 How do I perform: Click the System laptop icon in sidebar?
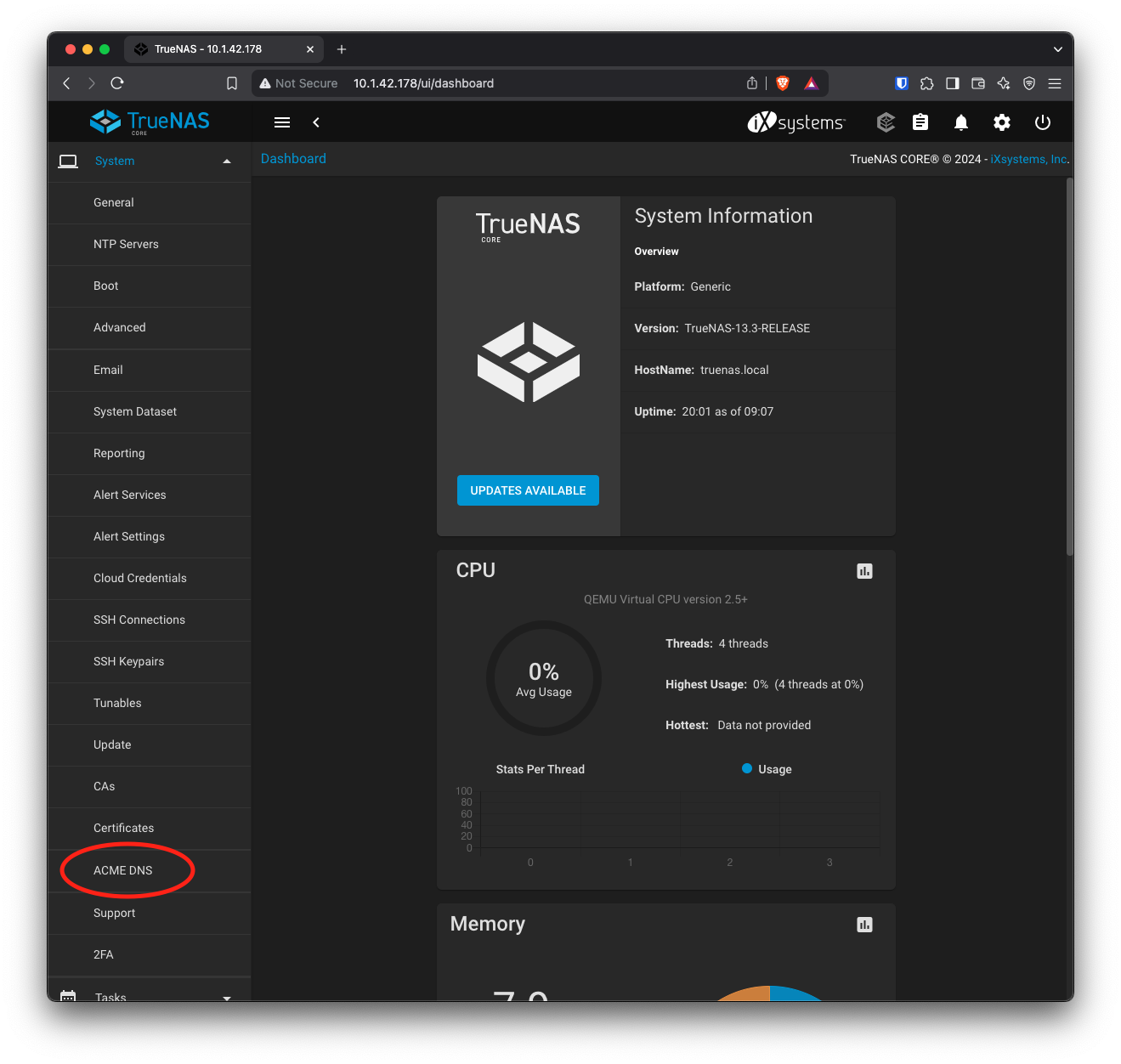click(x=68, y=161)
